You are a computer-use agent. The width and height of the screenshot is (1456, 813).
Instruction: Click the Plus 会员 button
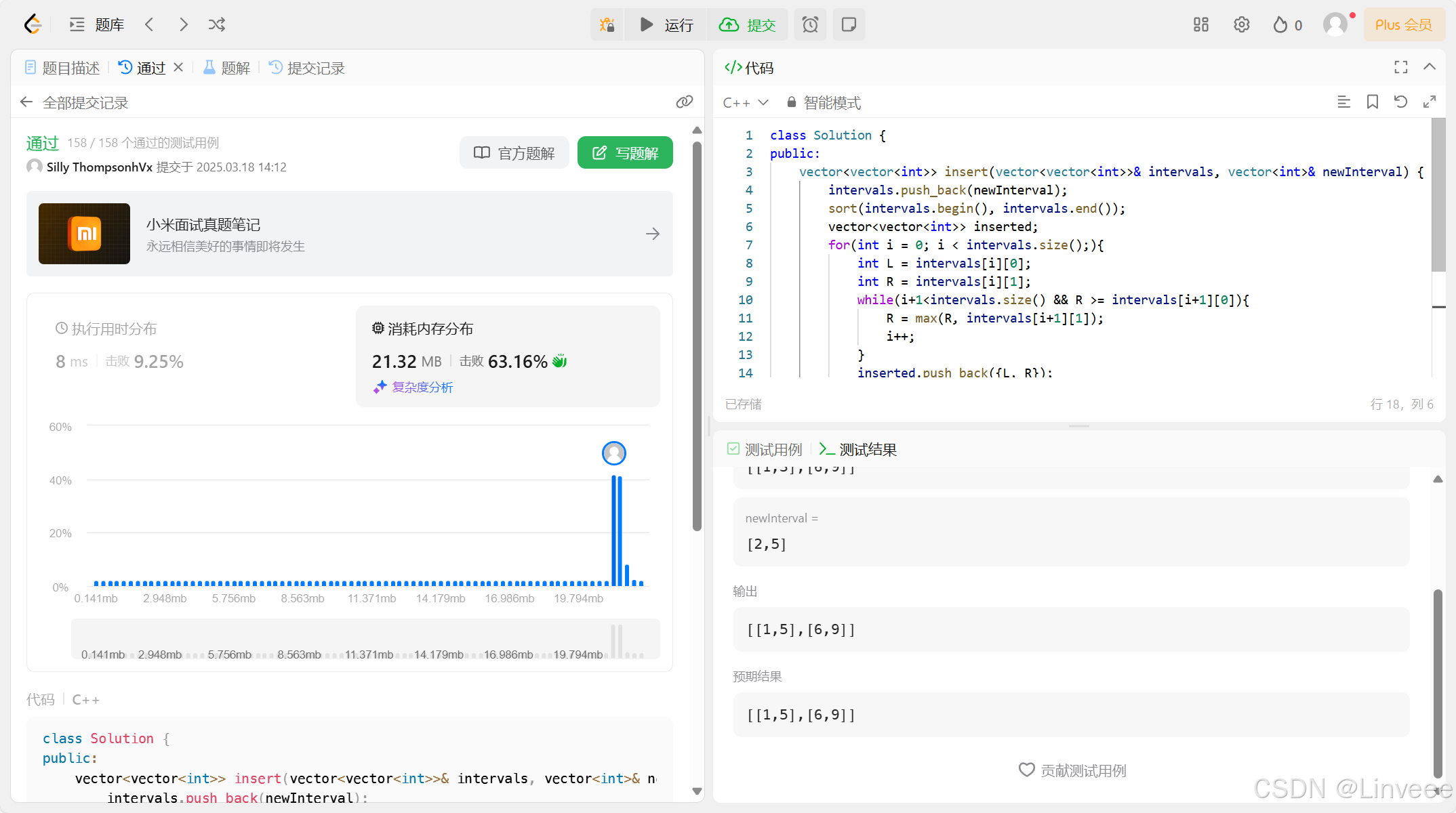pos(1403,25)
